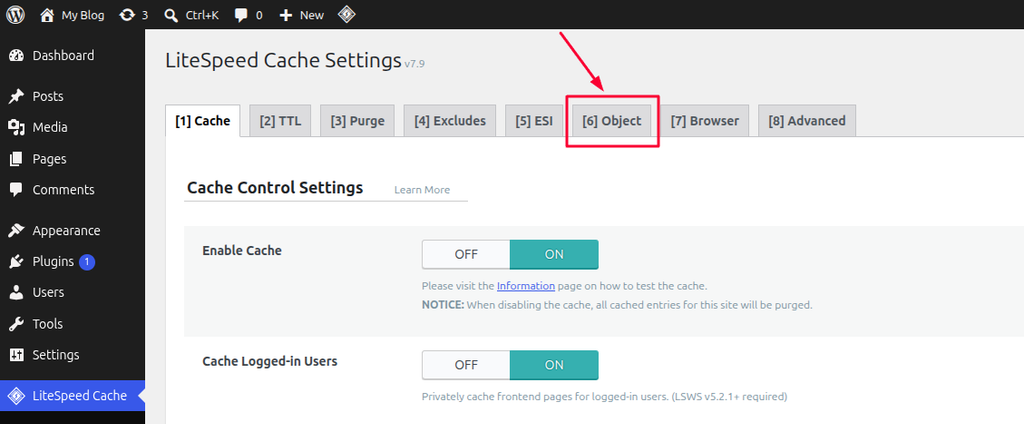Click the LiteSpeed Cache Settings heading
1024x424 pixels.
(283, 61)
